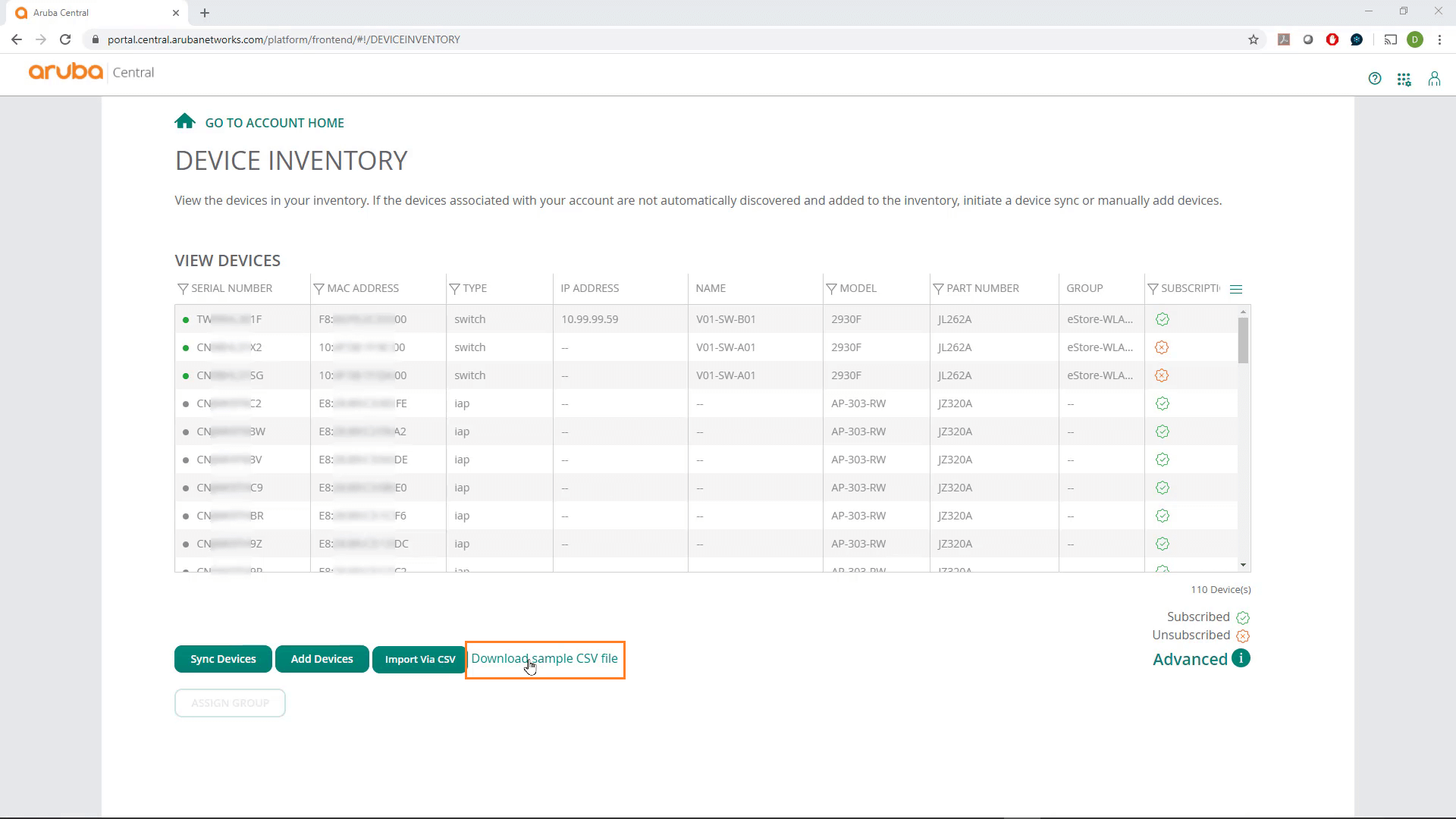Open the apps grid icon in header
Screen dimensions: 1456x819
pyautogui.click(x=1404, y=80)
